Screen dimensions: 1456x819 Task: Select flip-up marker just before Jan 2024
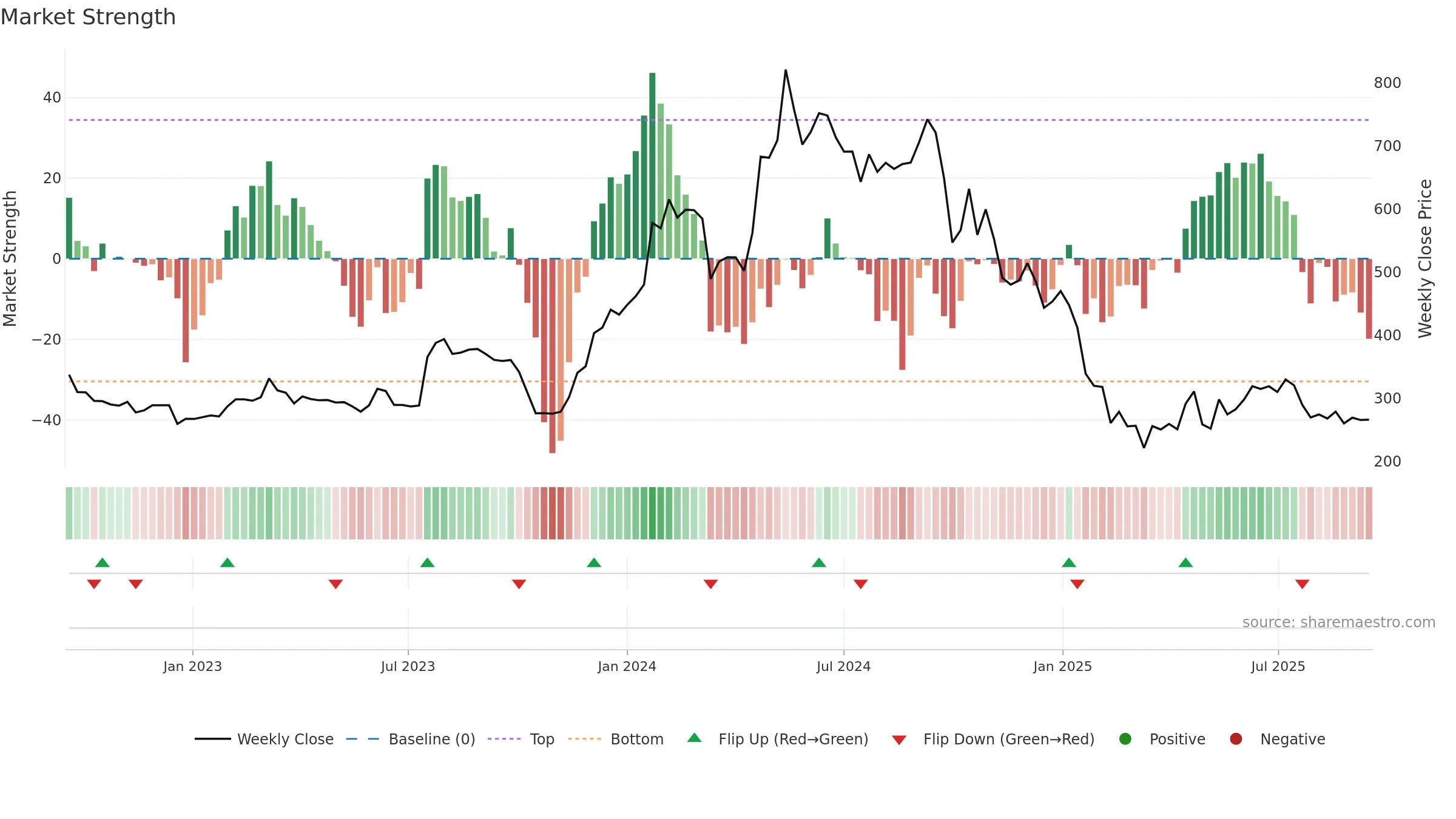click(x=594, y=562)
